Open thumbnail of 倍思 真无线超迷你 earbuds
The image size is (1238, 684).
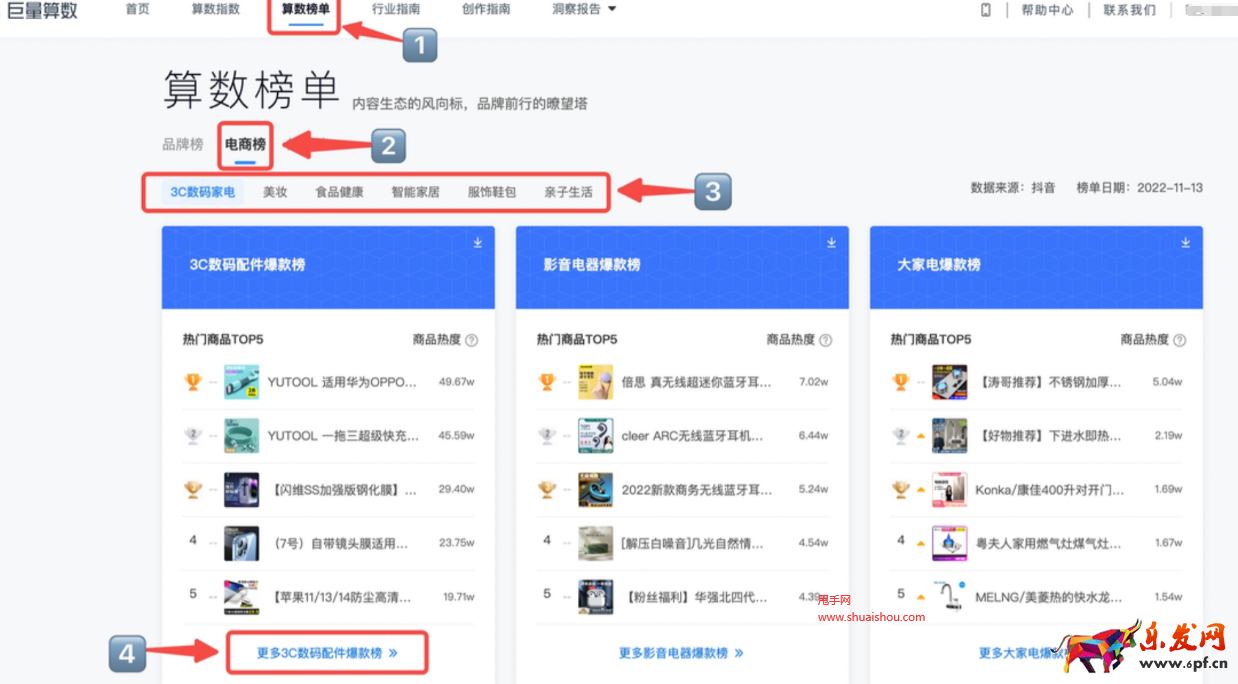pos(595,382)
